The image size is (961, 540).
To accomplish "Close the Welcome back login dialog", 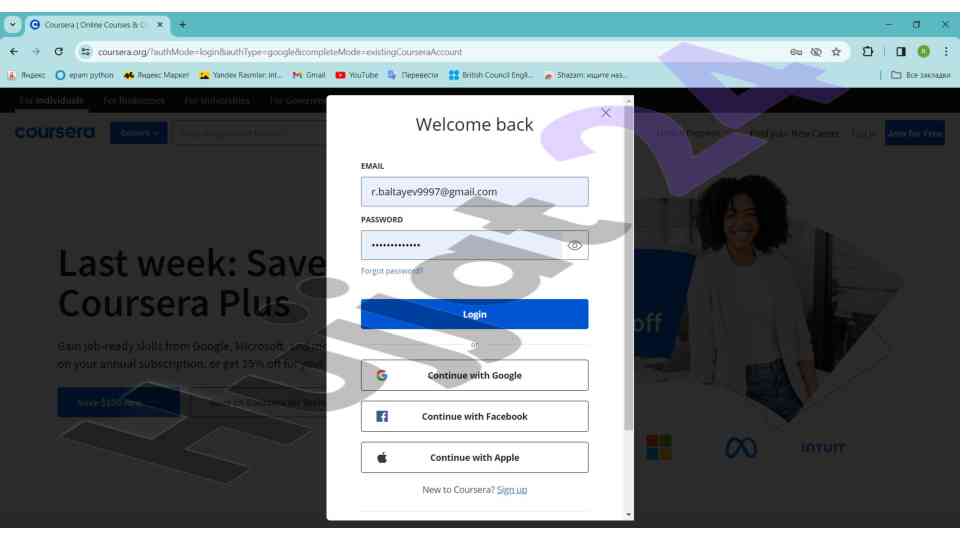I will tap(605, 113).
